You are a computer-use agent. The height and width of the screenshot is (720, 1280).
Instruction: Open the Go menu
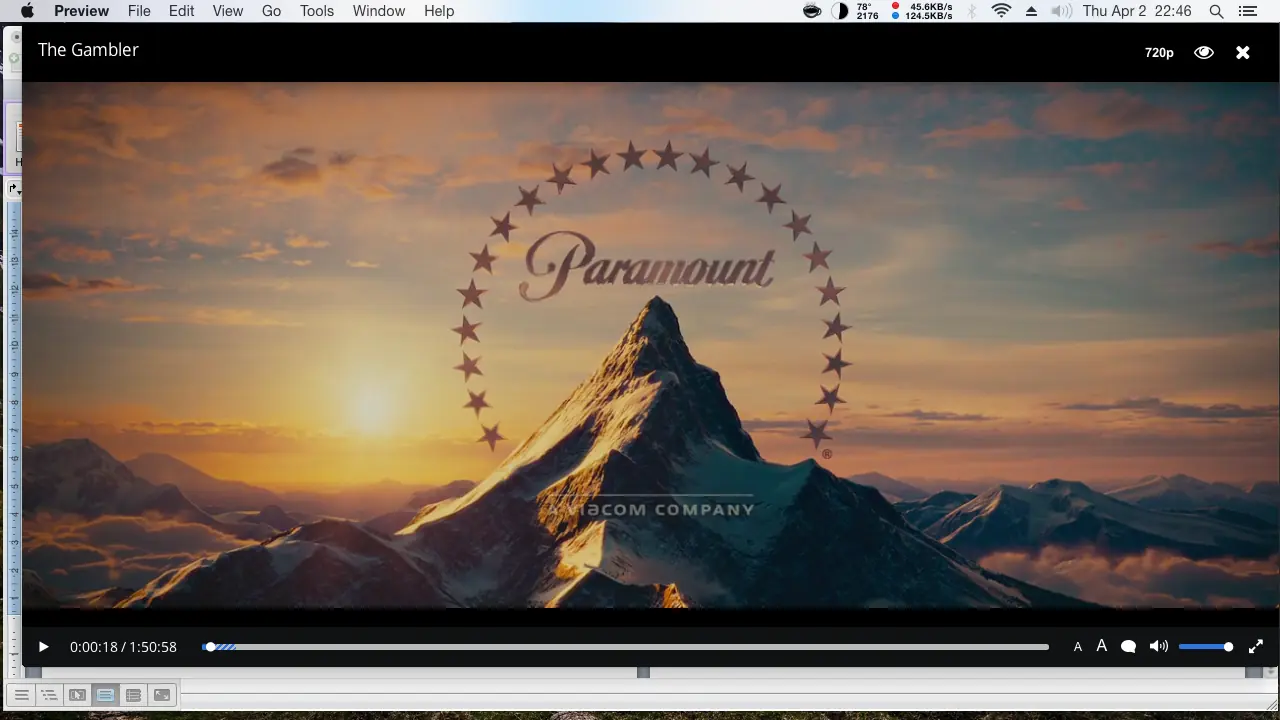[x=271, y=11]
